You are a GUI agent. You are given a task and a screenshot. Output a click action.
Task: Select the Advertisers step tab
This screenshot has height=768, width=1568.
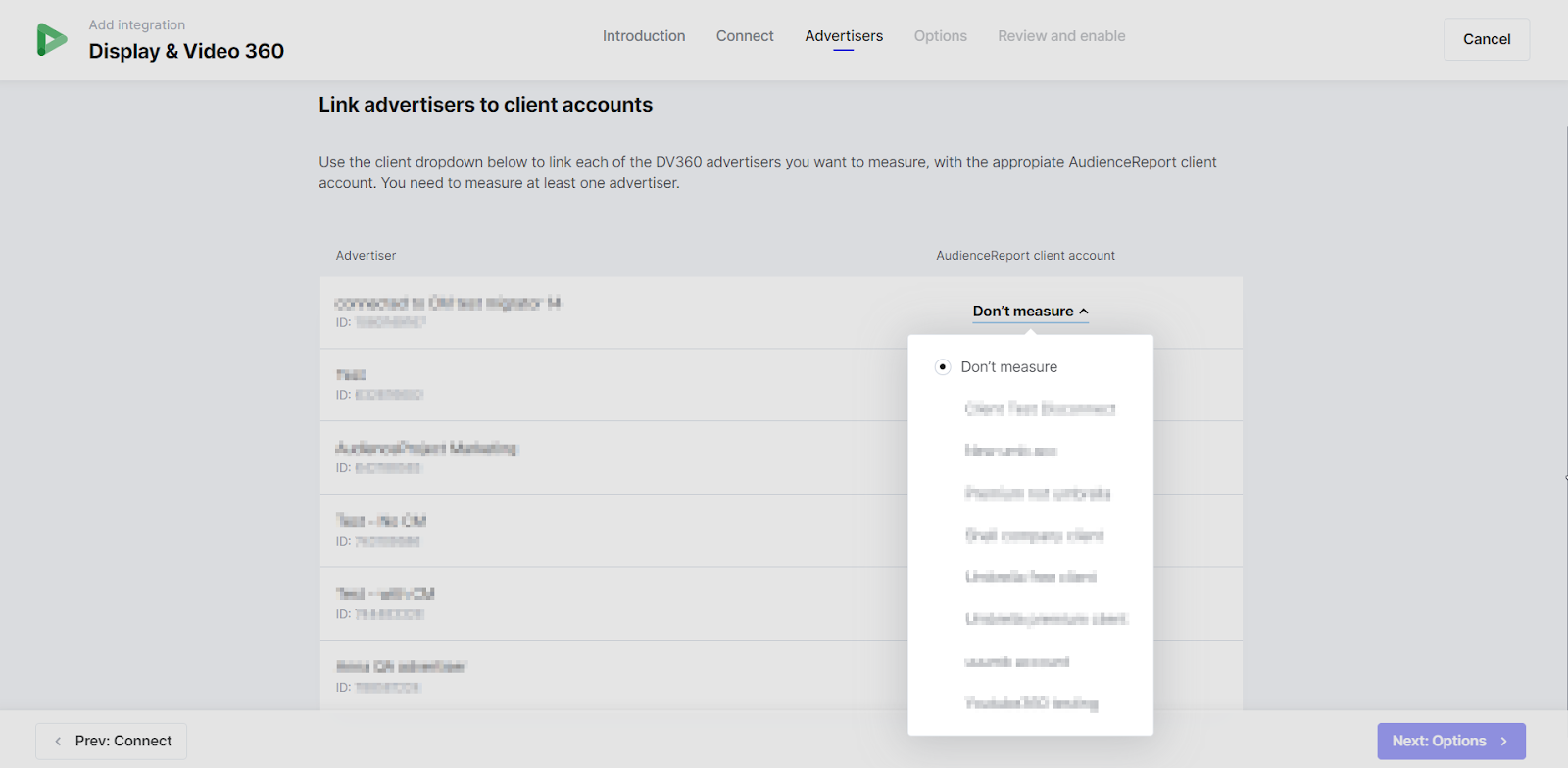click(x=844, y=36)
